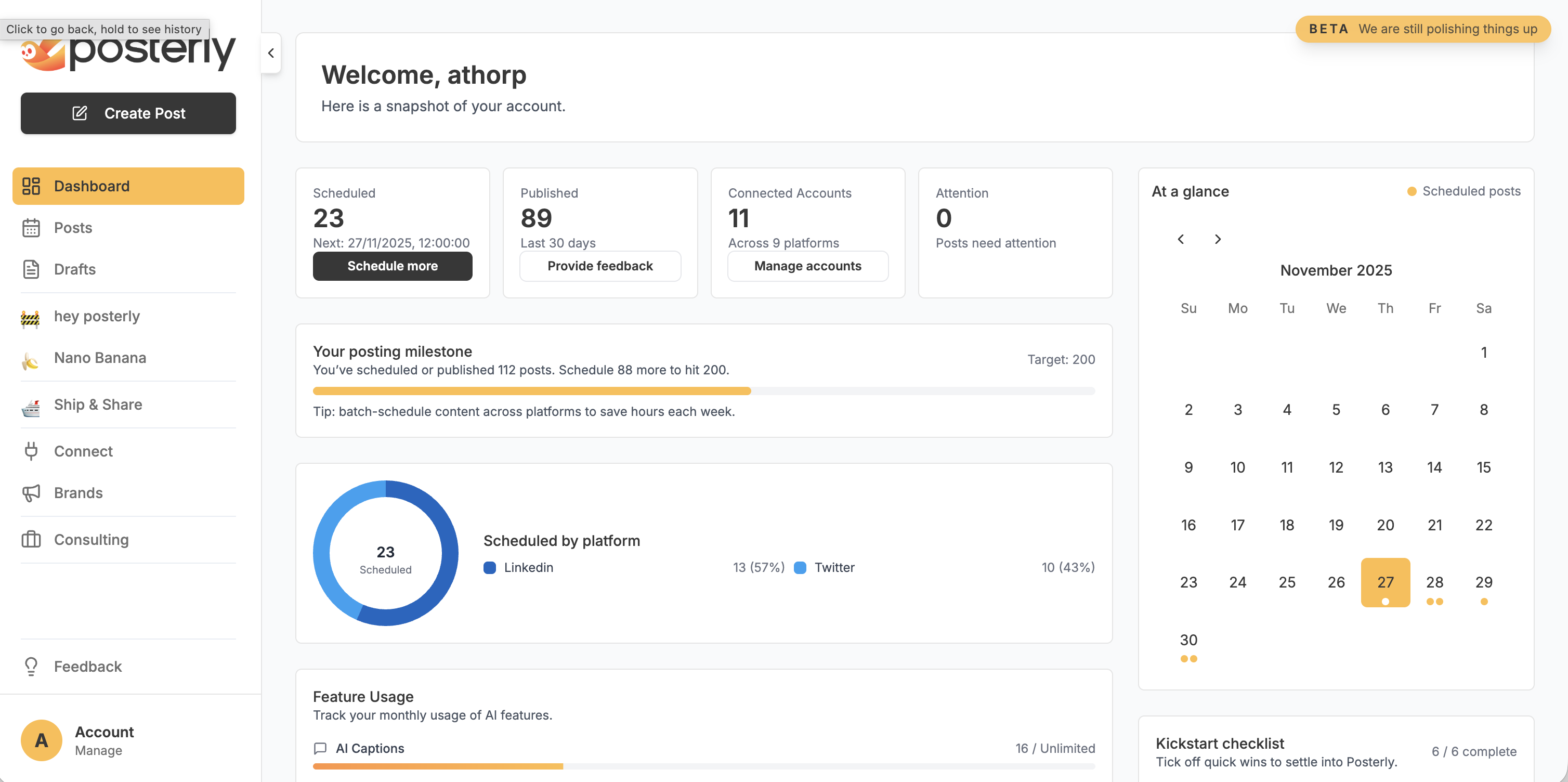Image resolution: width=1568 pixels, height=782 pixels.
Task: Go to next month in calendar
Action: [1218, 239]
